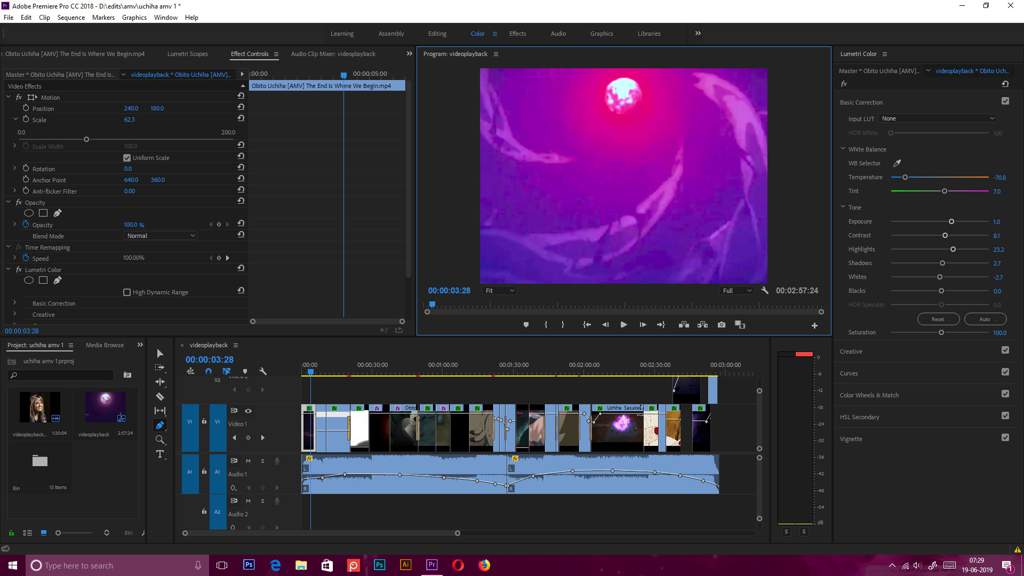Toggle the Uniform Scale checkbox
Image resolution: width=1024 pixels, height=576 pixels.
(x=127, y=157)
